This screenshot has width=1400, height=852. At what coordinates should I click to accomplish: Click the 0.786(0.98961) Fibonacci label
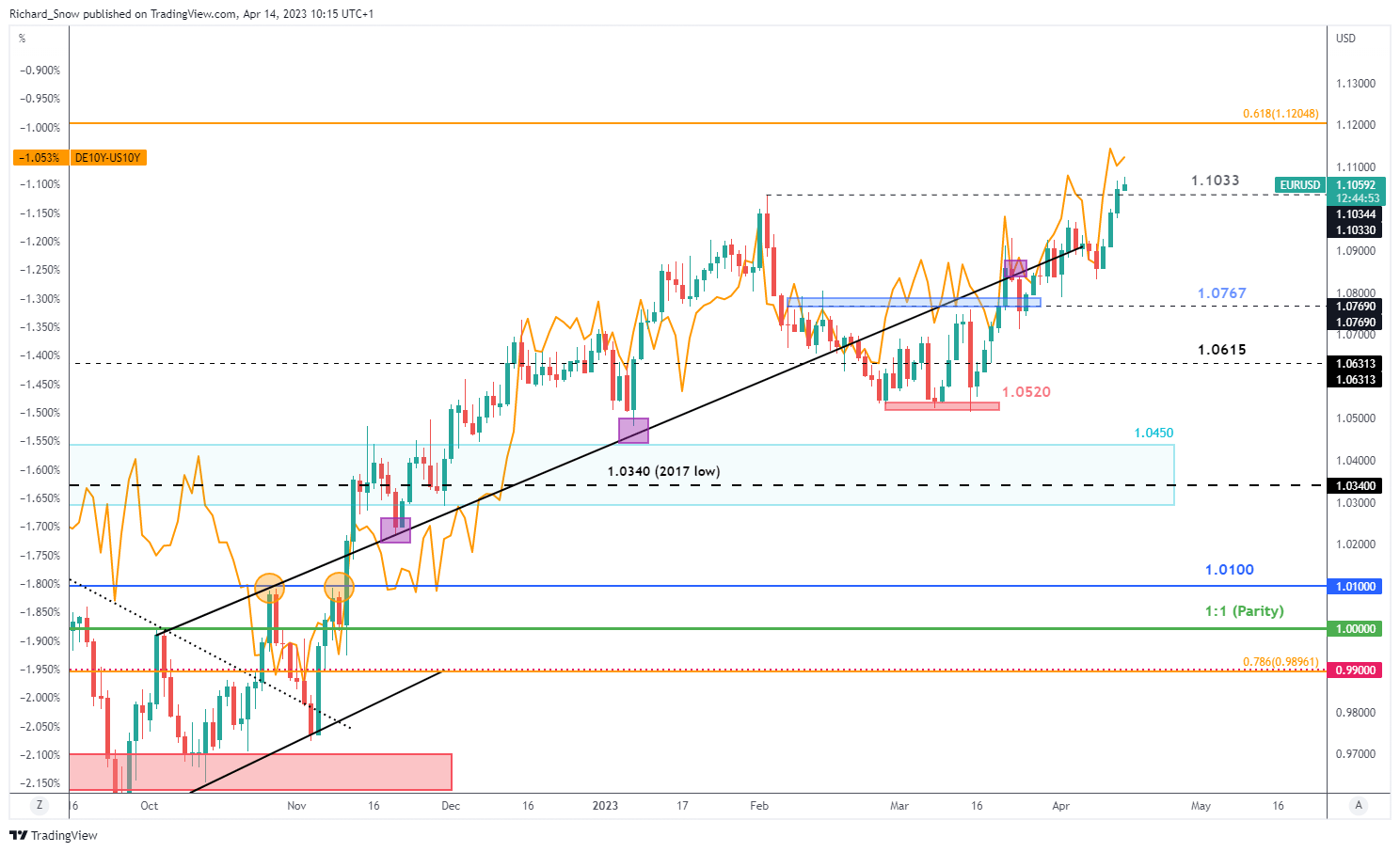(1281, 662)
